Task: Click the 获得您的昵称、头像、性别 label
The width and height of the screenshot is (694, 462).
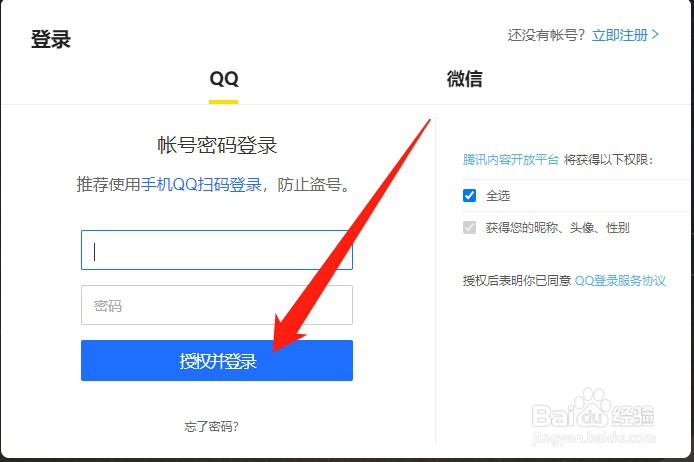Action: [x=557, y=227]
